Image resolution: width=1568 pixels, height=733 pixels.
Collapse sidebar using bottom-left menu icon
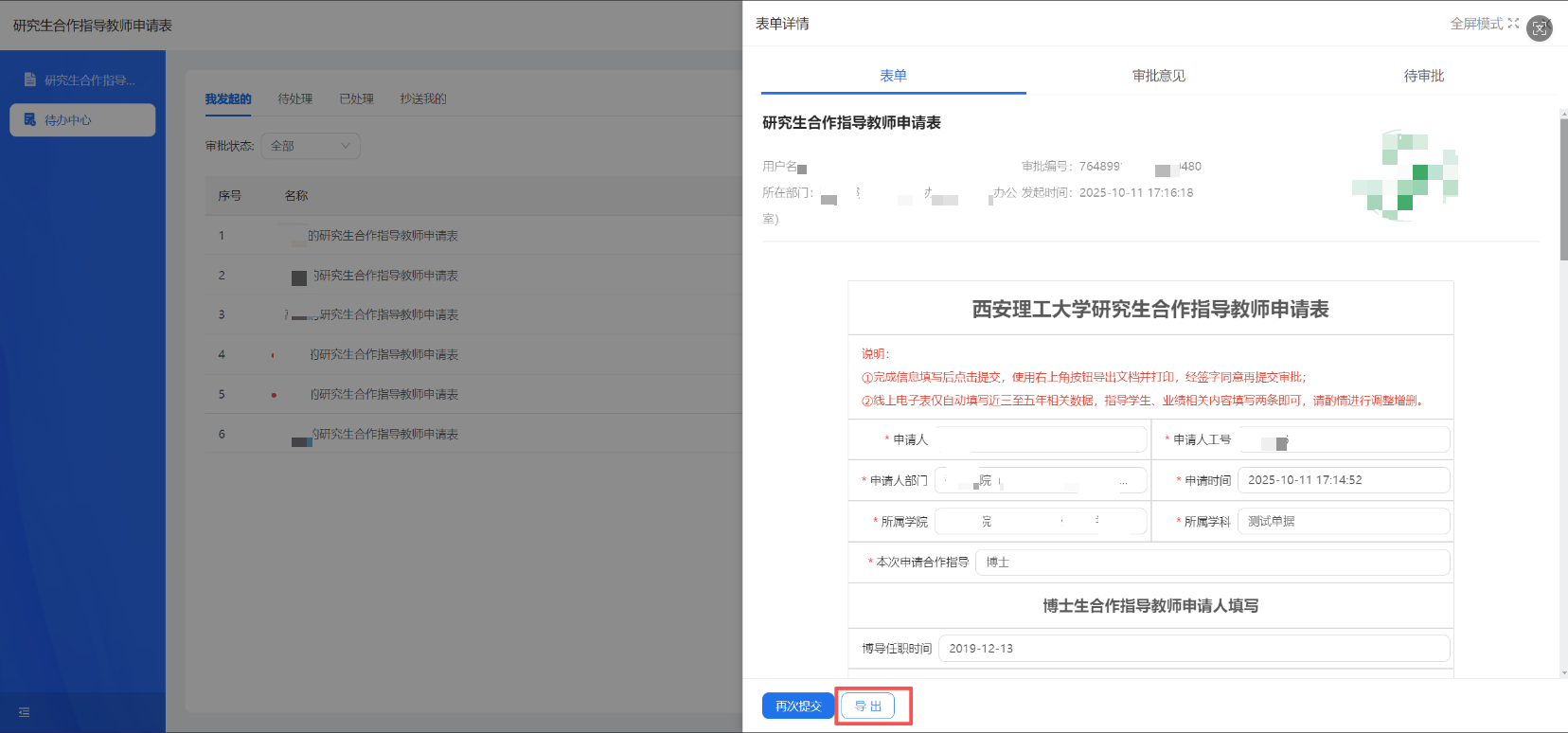pos(25,712)
